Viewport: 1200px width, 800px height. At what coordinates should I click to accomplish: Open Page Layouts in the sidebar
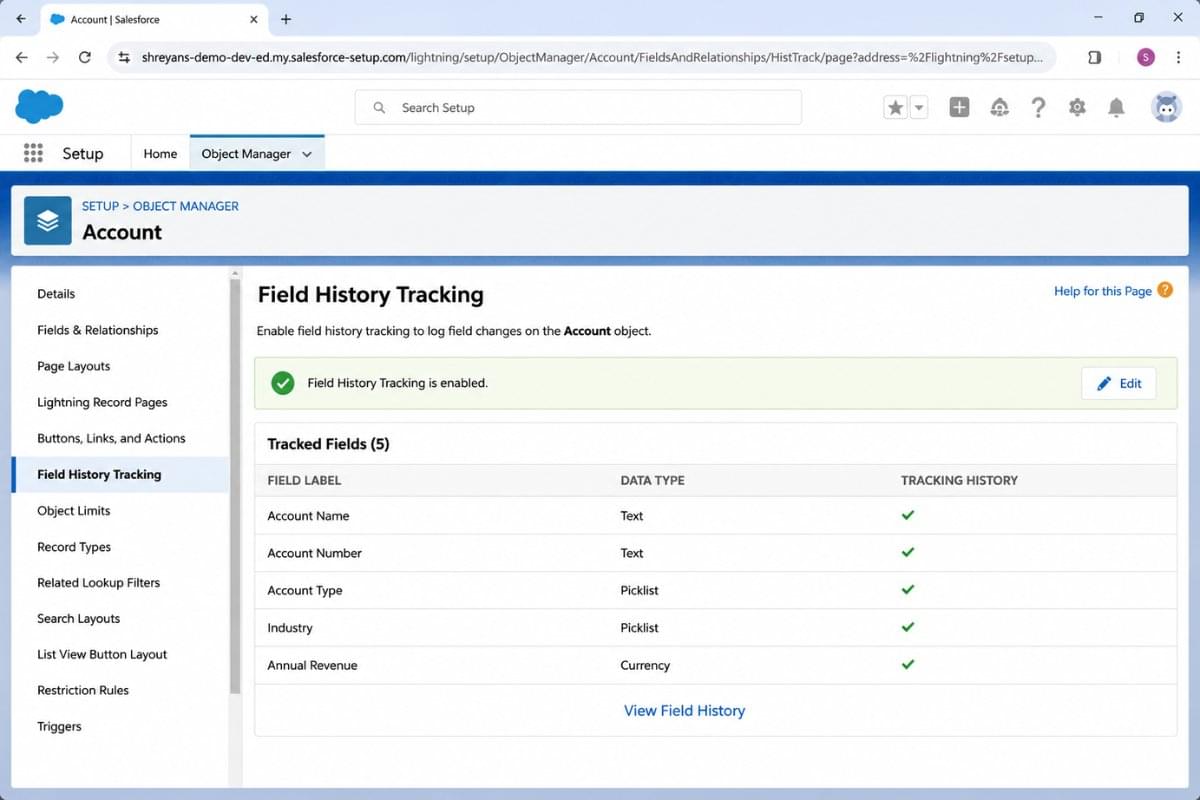point(74,366)
